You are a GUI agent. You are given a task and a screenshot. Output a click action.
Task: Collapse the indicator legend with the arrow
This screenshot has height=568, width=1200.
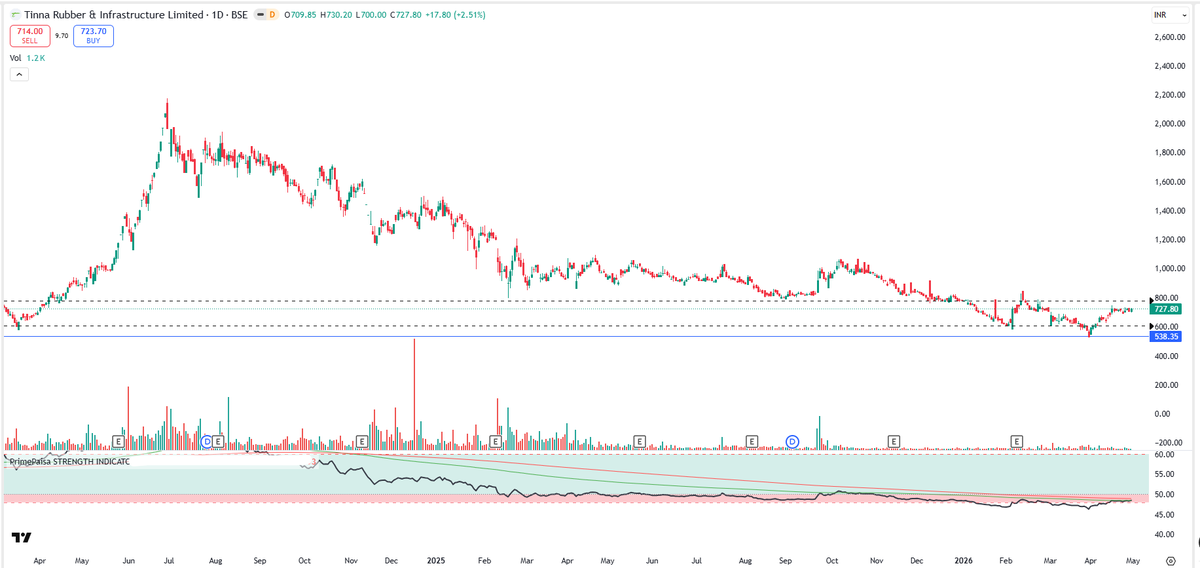(x=19, y=75)
